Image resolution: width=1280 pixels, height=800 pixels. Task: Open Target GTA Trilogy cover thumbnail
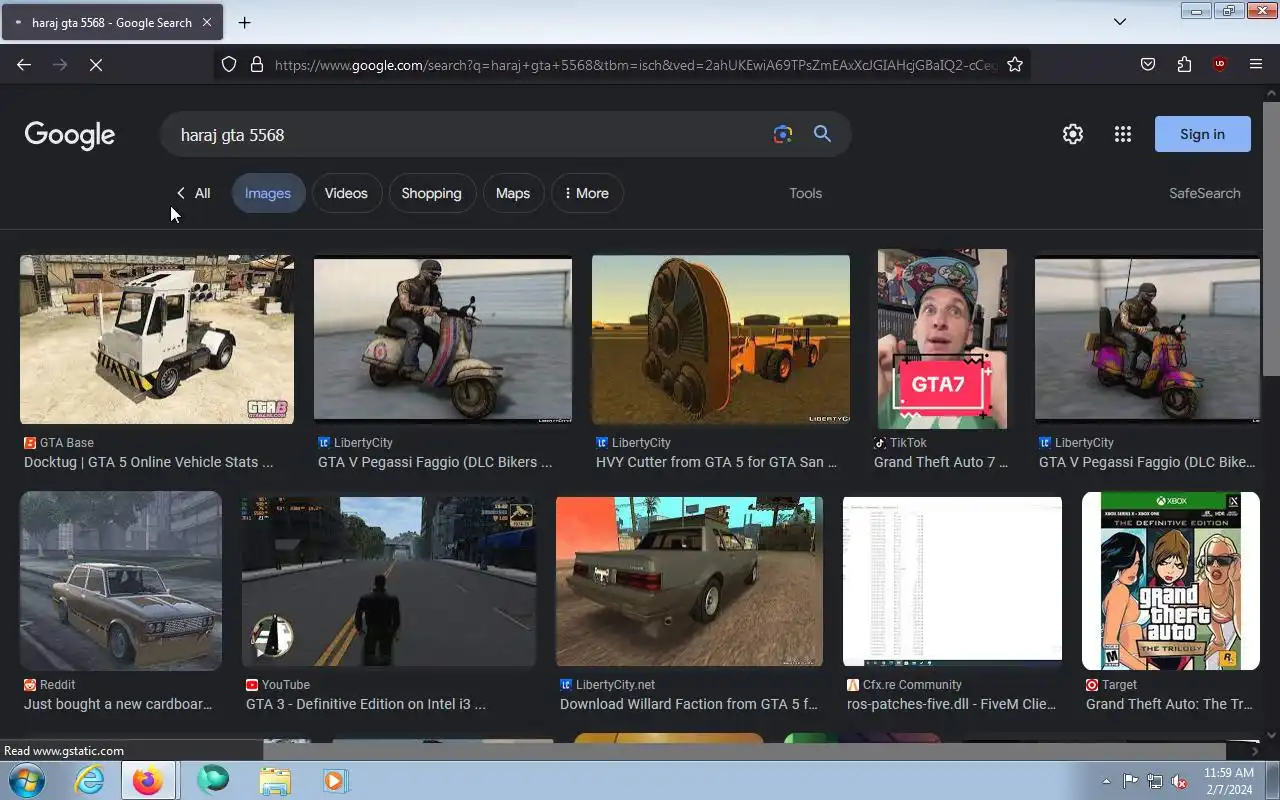pos(1171,580)
